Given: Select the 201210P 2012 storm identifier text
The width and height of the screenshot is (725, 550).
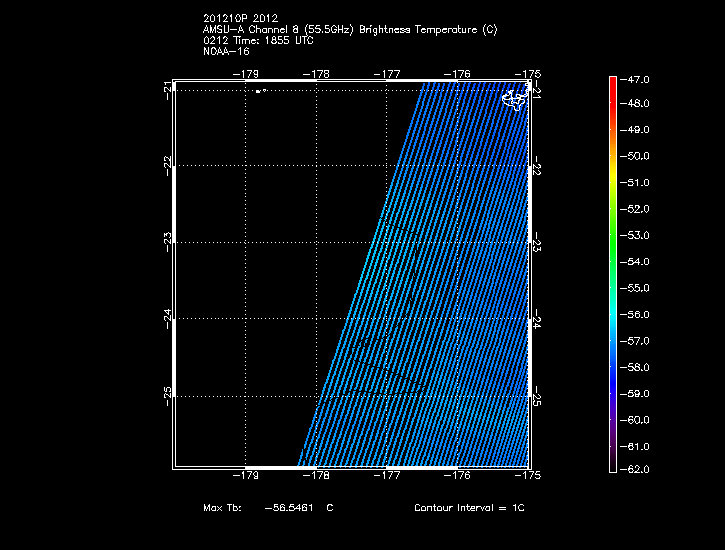Looking at the screenshot, I should click(x=241, y=19).
